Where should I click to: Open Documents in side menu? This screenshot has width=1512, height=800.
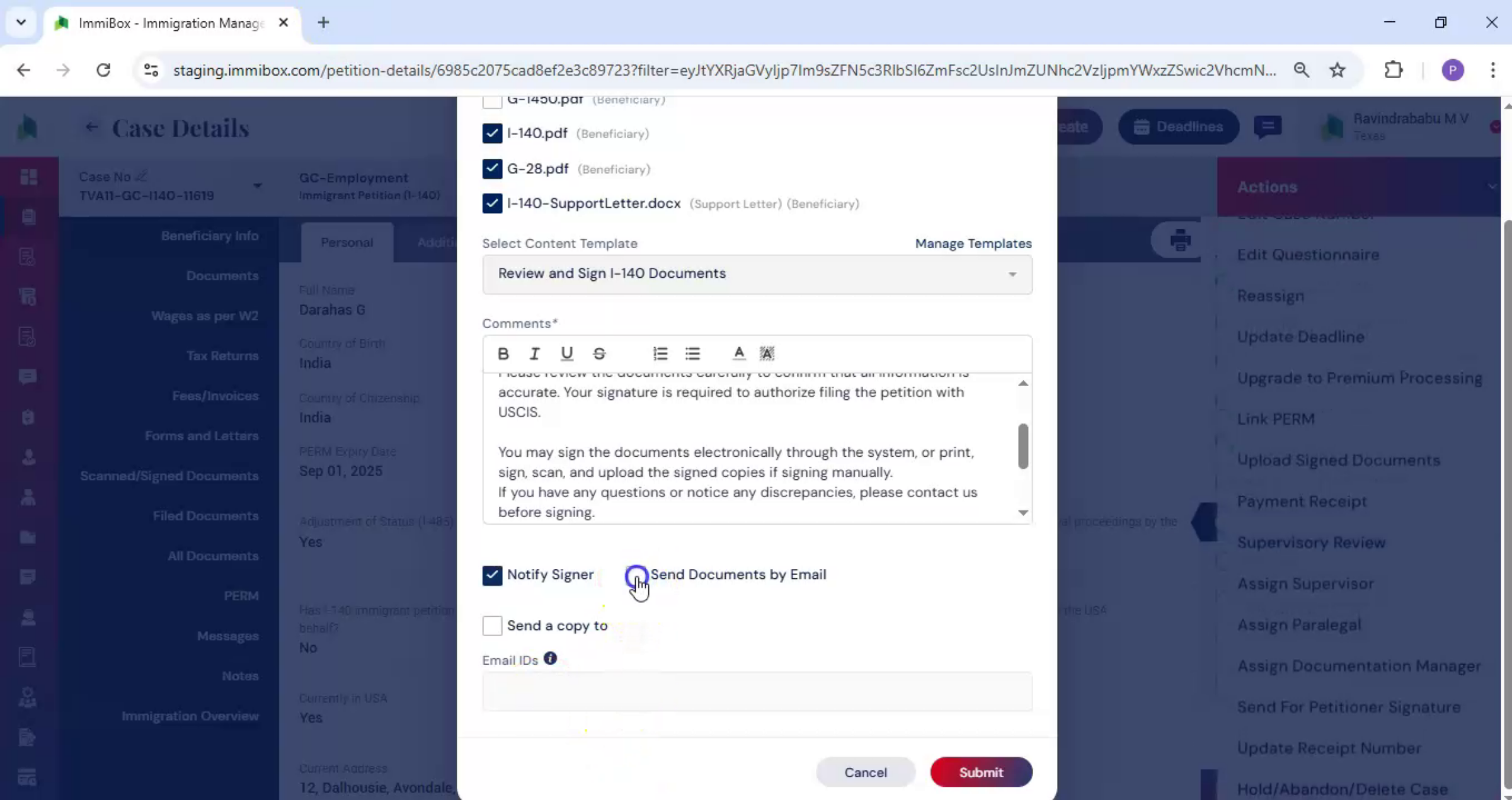[x=222, y=275]
